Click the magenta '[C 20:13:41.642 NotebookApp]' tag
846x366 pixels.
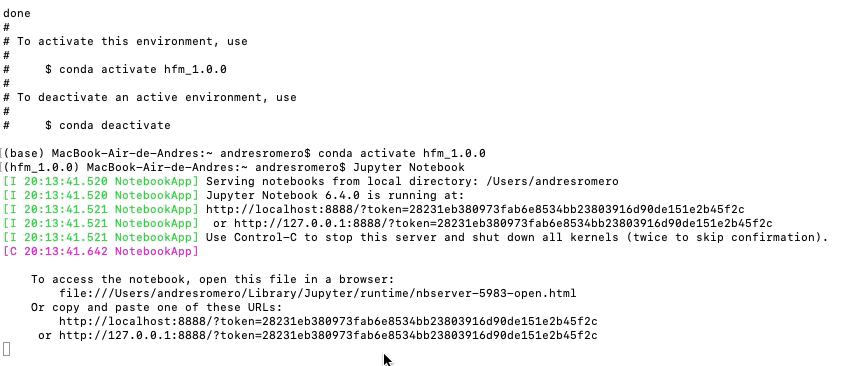pyautogui.click(x=101, y=251)
